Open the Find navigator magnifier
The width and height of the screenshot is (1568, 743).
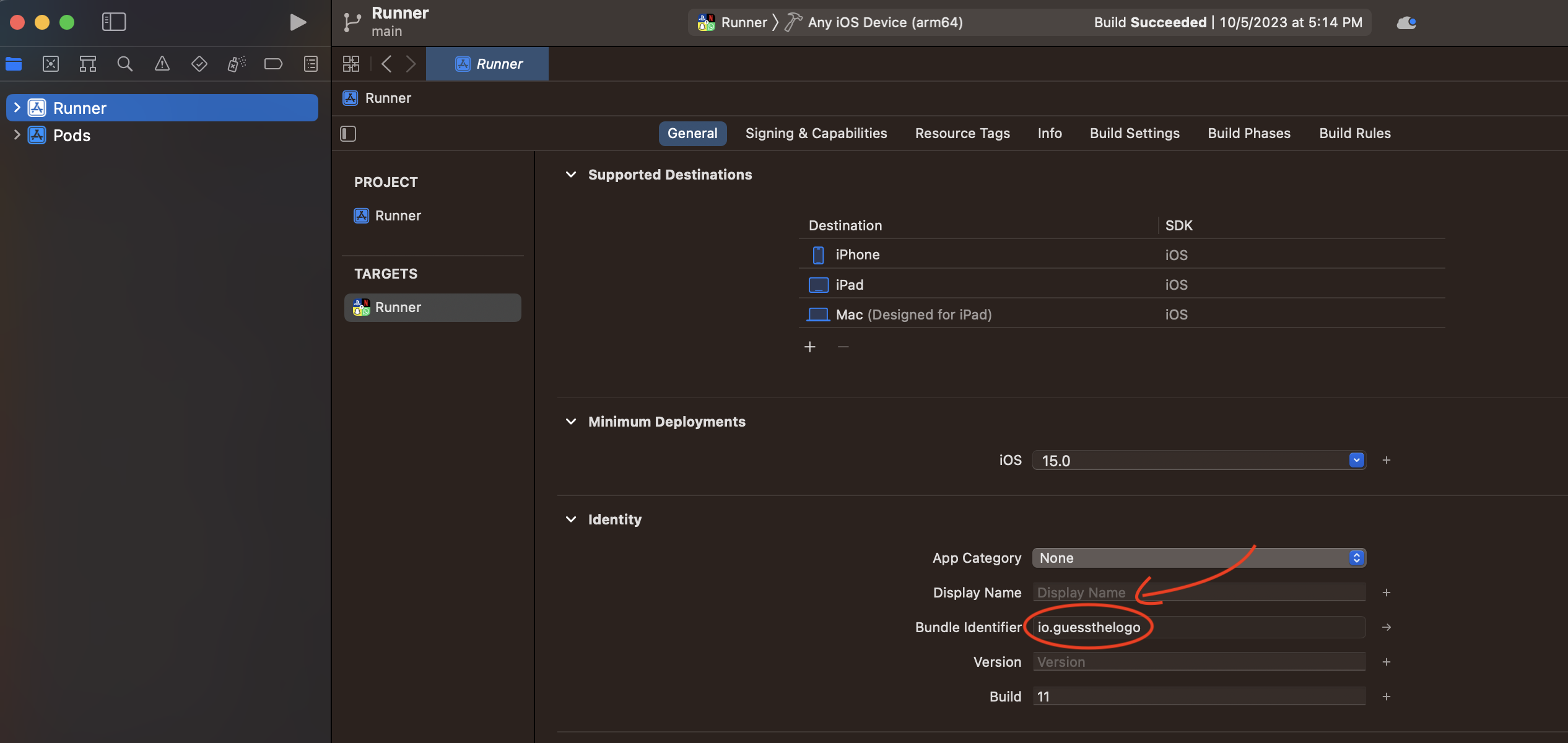(x=125, y=64)
